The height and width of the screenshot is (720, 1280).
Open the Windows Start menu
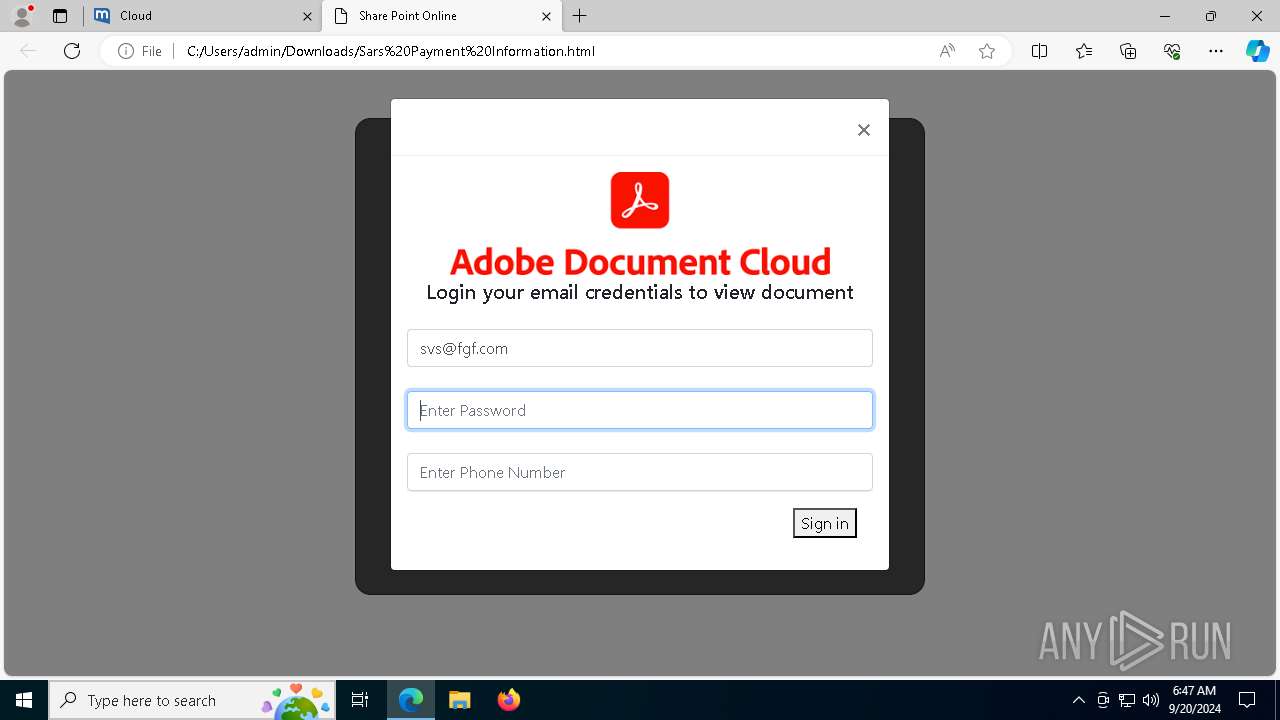click(x=24, y=700)
